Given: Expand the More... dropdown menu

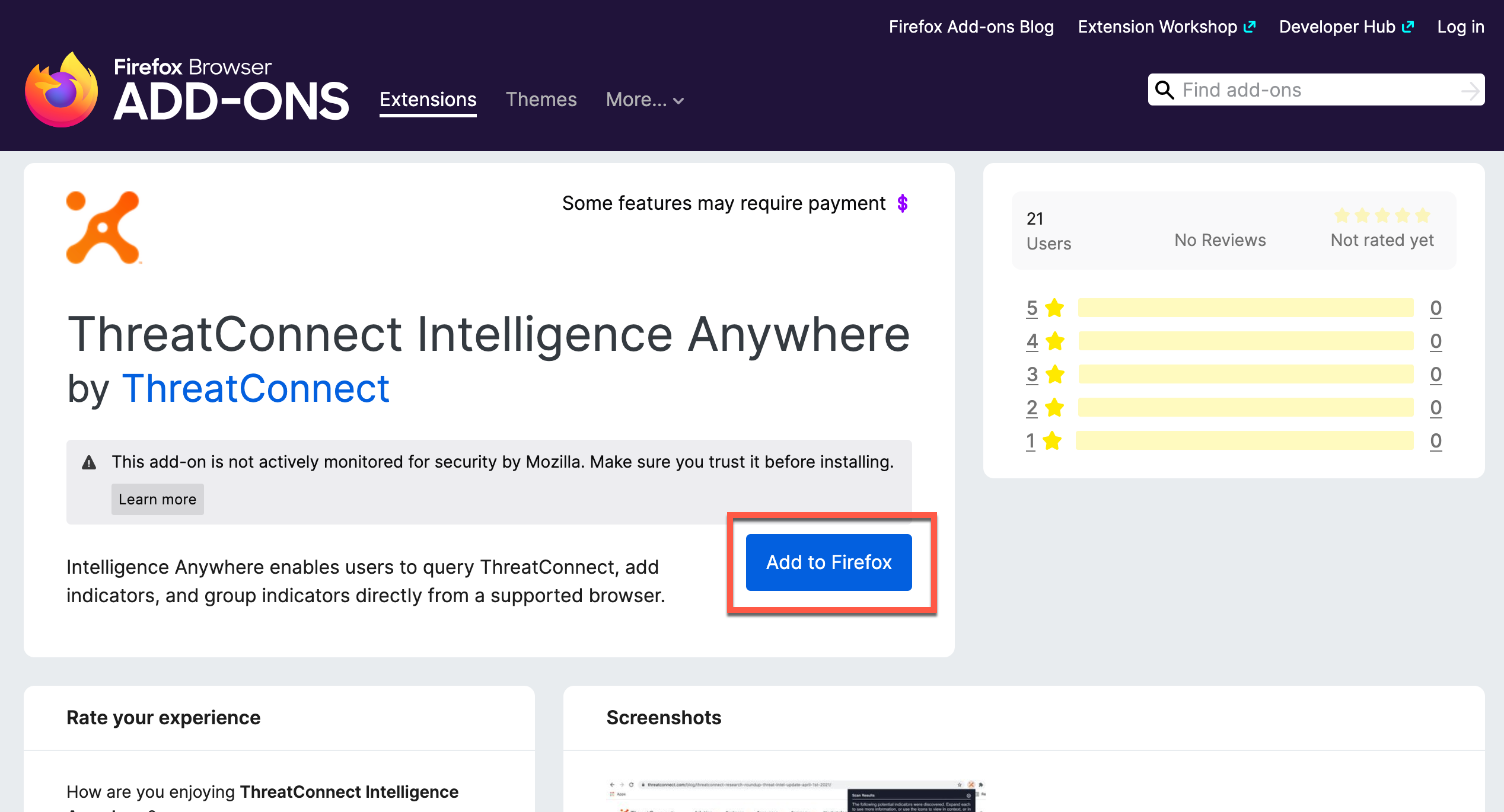Looking at the screenshot, I should pyautogui.click(x=645, y=100).
